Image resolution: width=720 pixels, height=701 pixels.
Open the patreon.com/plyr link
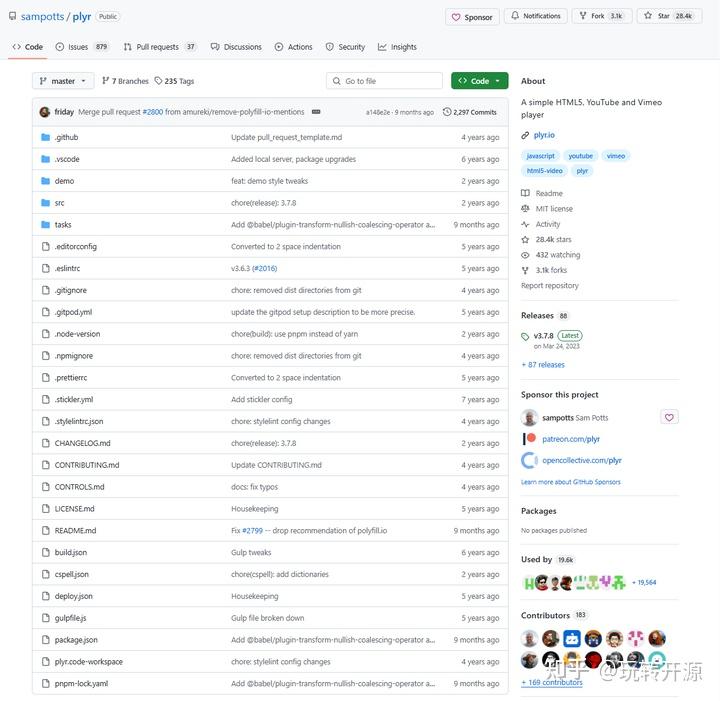coord(571,439)
